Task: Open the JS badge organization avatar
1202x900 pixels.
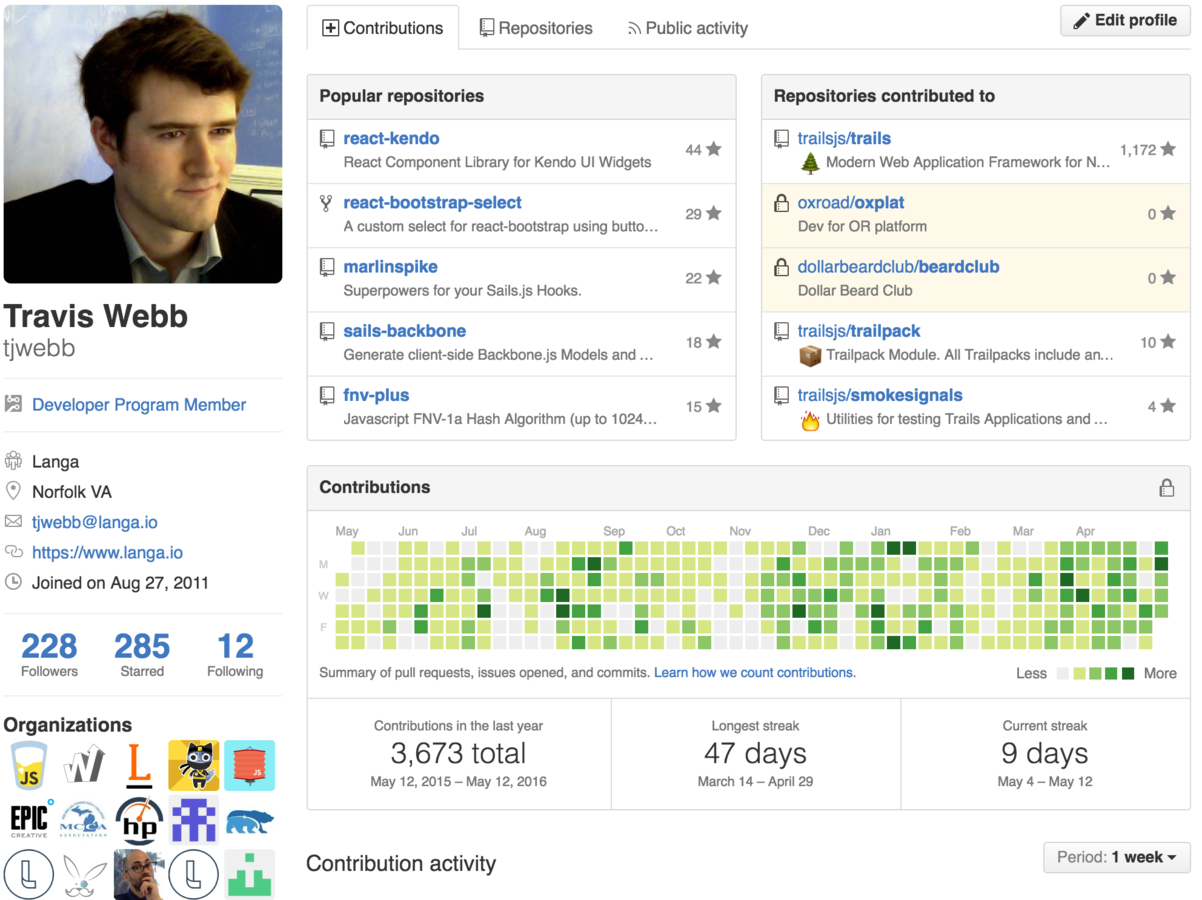Action: click(30, 766)
